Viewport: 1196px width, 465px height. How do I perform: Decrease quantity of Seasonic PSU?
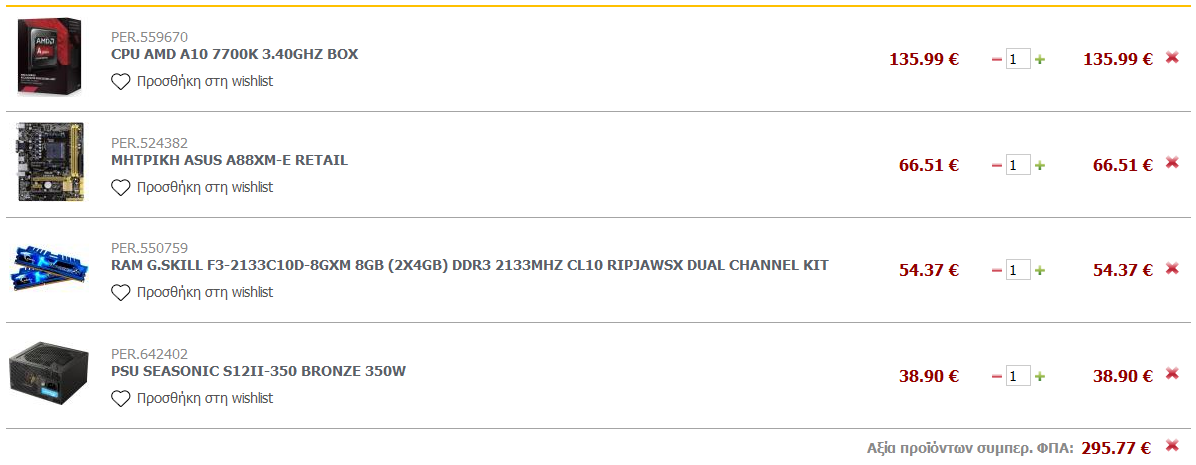[x=996, y=377]
